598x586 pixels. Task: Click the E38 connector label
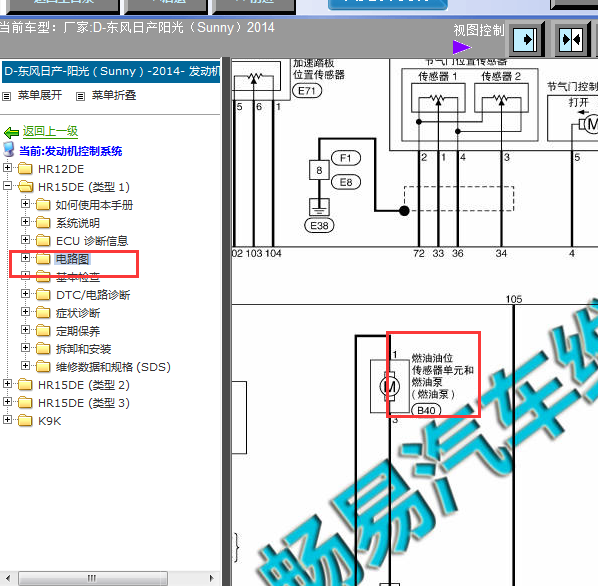tap(319, 226)
